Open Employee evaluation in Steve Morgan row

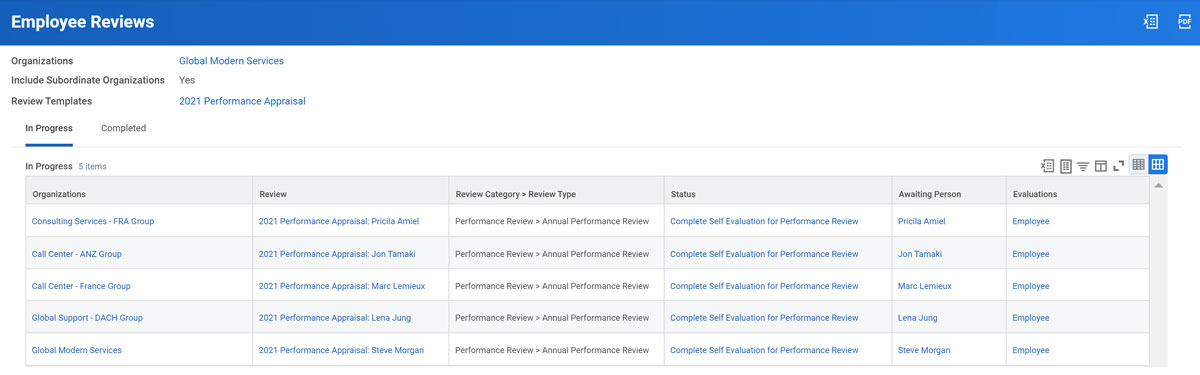click(1031, 350)
